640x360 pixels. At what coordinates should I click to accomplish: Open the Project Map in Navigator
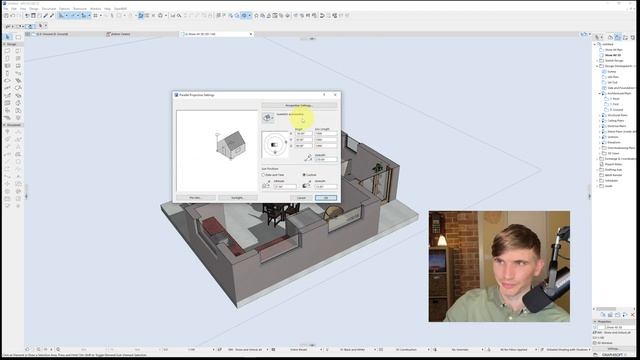click(610, 37)
